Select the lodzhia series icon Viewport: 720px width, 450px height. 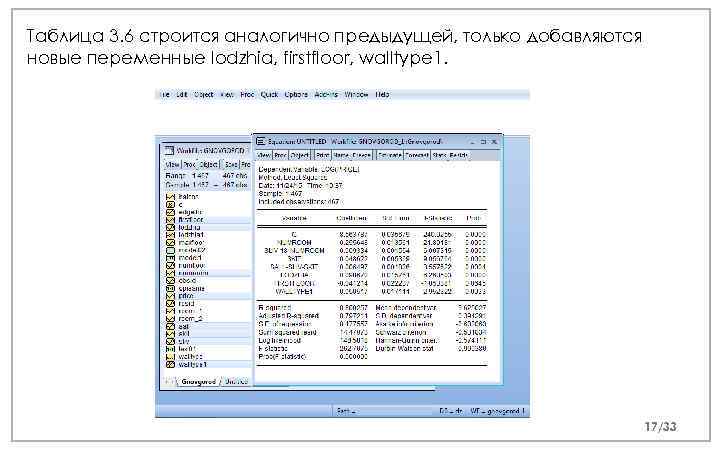[170, 227]
